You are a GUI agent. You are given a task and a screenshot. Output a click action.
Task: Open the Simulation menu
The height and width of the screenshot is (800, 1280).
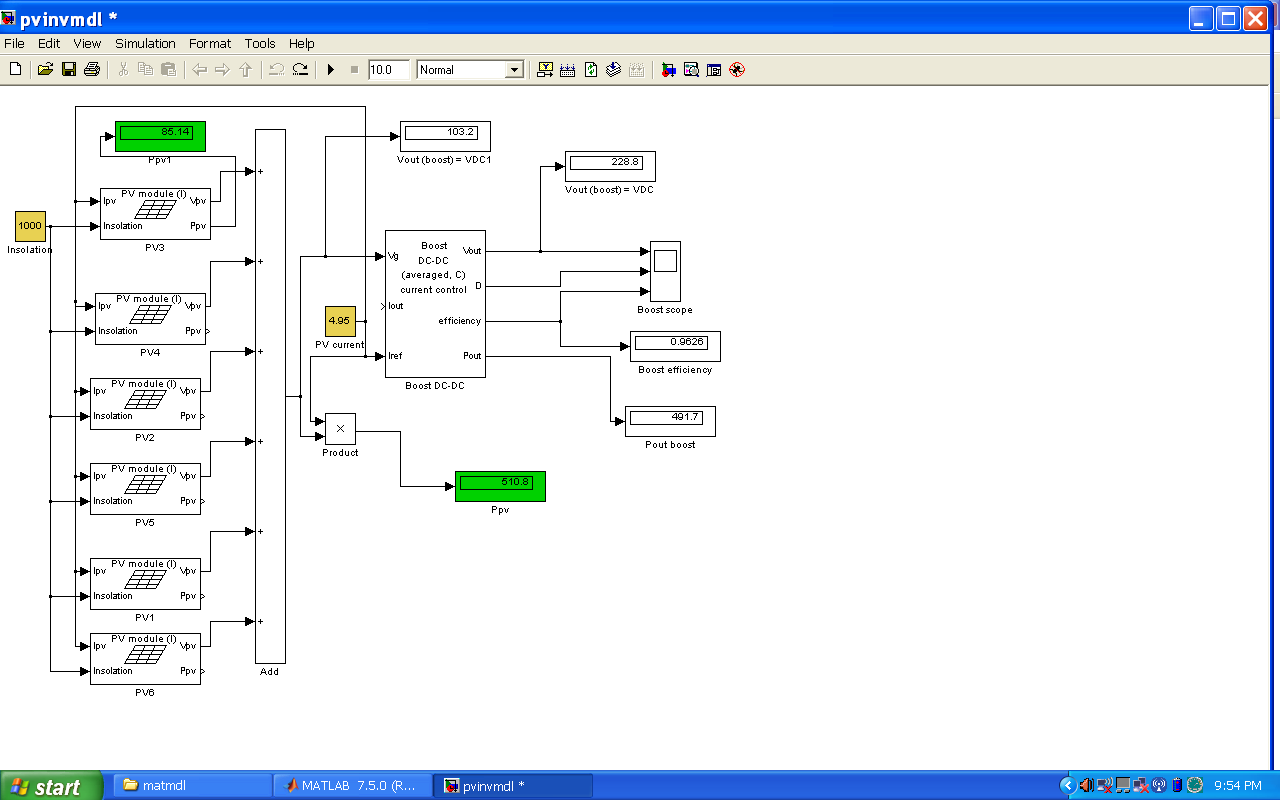[x=145, y=44]
